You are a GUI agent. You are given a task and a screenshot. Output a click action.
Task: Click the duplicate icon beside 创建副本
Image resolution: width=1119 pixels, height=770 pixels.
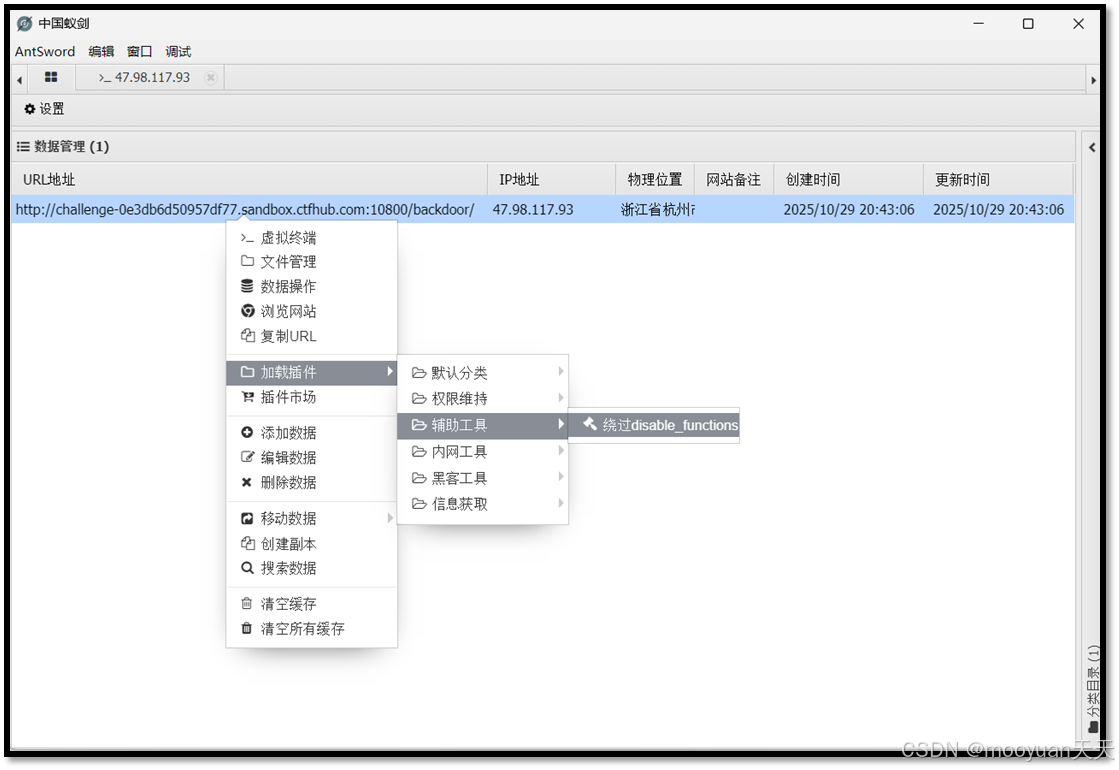(x=248, y=543)
